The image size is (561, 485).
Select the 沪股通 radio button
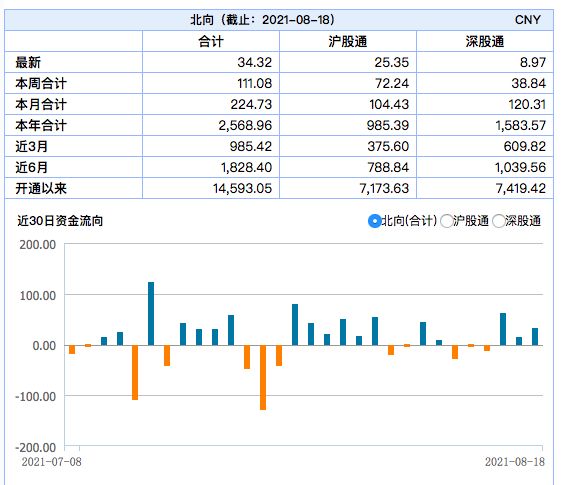[x=447, y=221]
